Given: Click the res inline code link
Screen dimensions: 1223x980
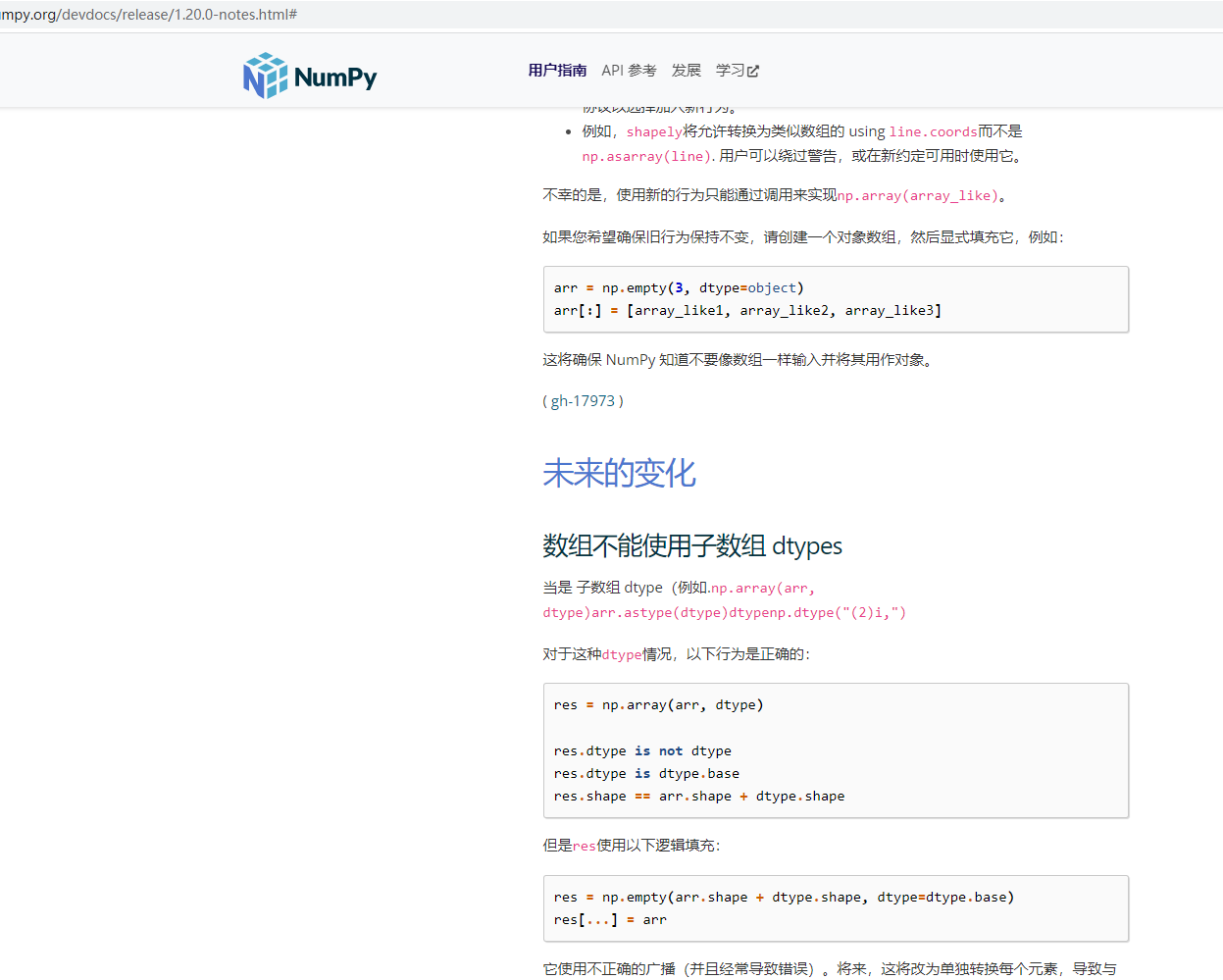Looking at the screenshot, I should click(x=584, y=845).
